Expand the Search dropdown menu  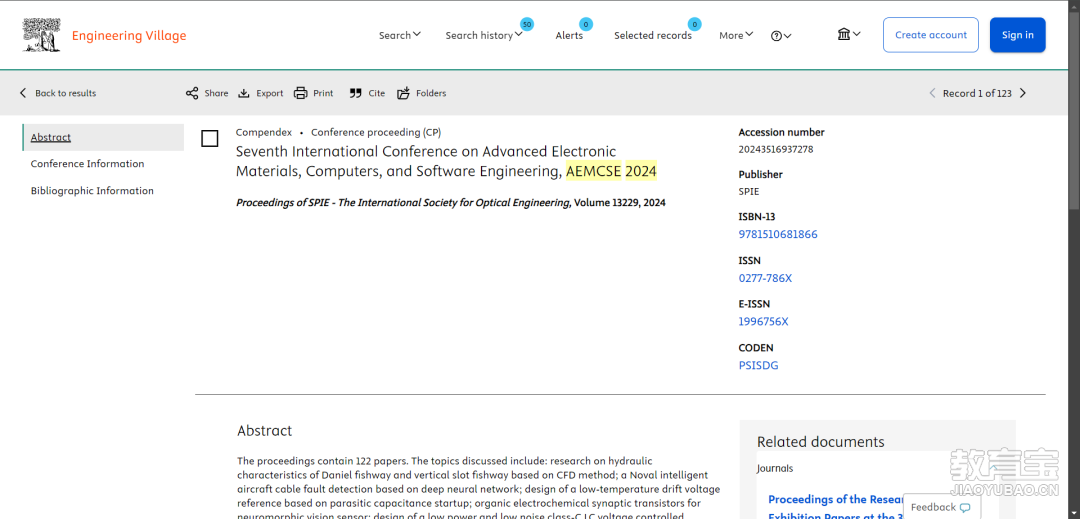[x=399, y=35]
